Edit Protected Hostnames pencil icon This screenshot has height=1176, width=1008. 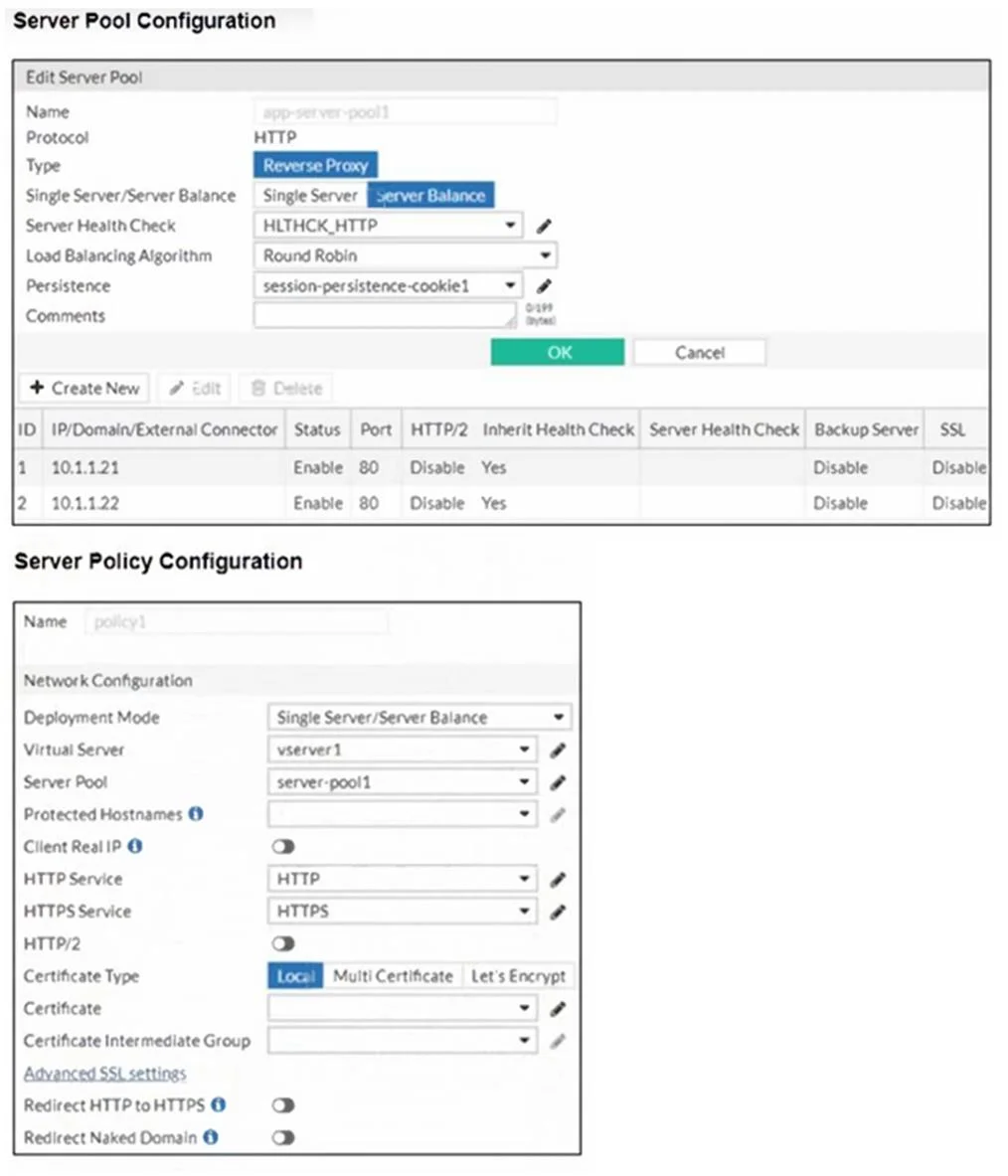558,814
